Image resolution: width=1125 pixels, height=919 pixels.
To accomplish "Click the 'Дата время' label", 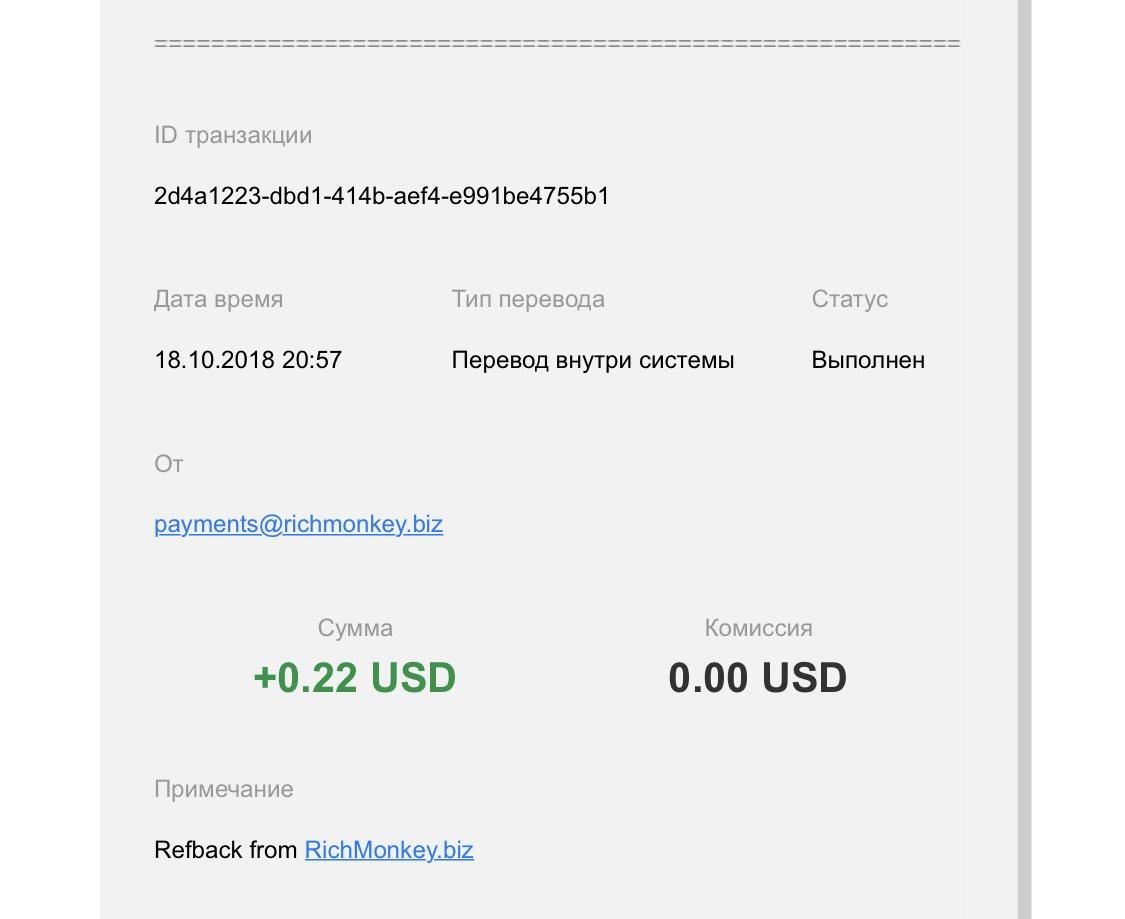I will point(219,299).
